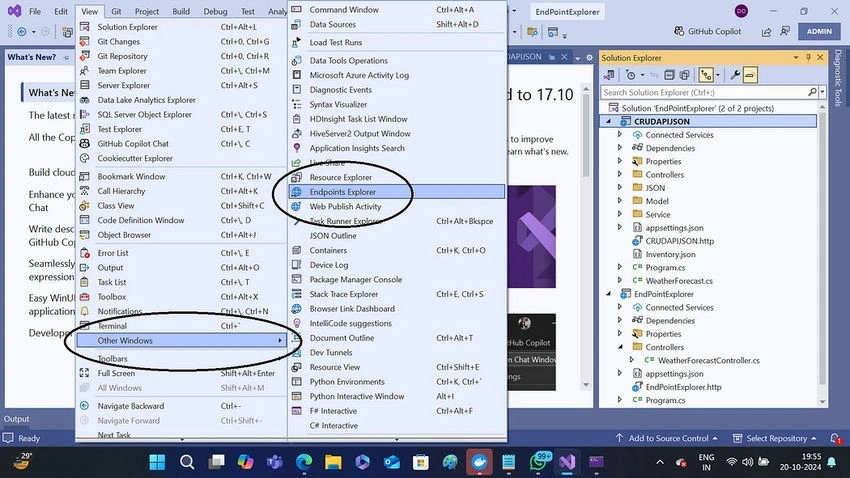Click the Git Changes menu icon

(x=85, y=41)
